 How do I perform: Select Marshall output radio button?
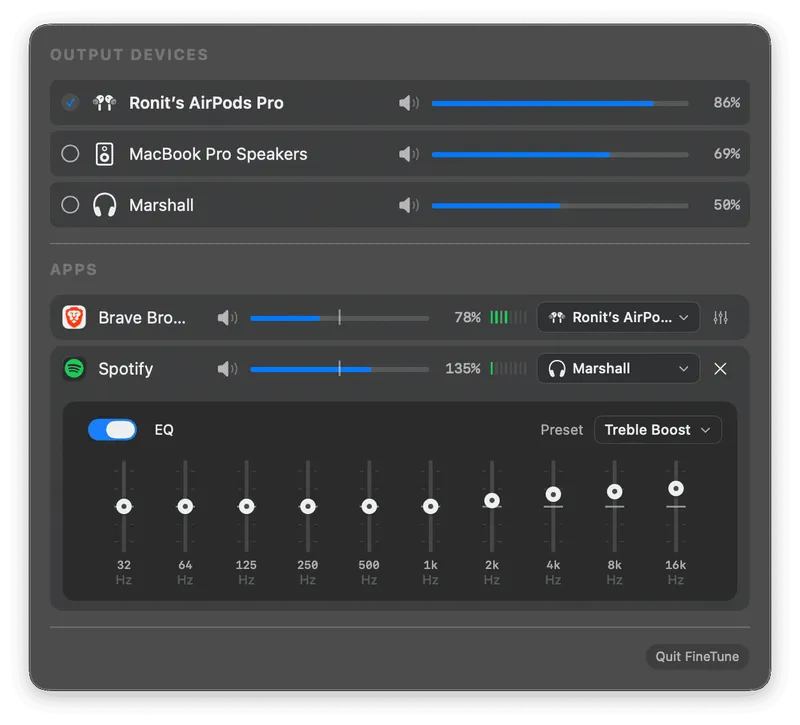pyautogui.click(x=70, y=205)
